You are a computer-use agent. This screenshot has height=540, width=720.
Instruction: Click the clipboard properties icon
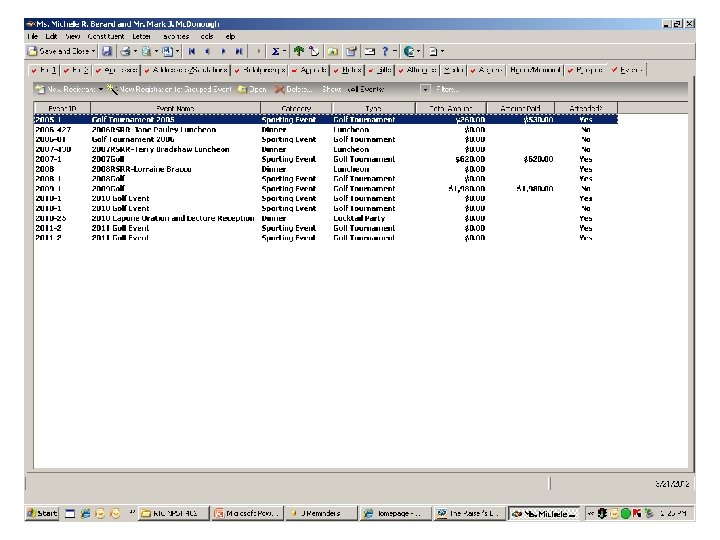pos(351,51)
